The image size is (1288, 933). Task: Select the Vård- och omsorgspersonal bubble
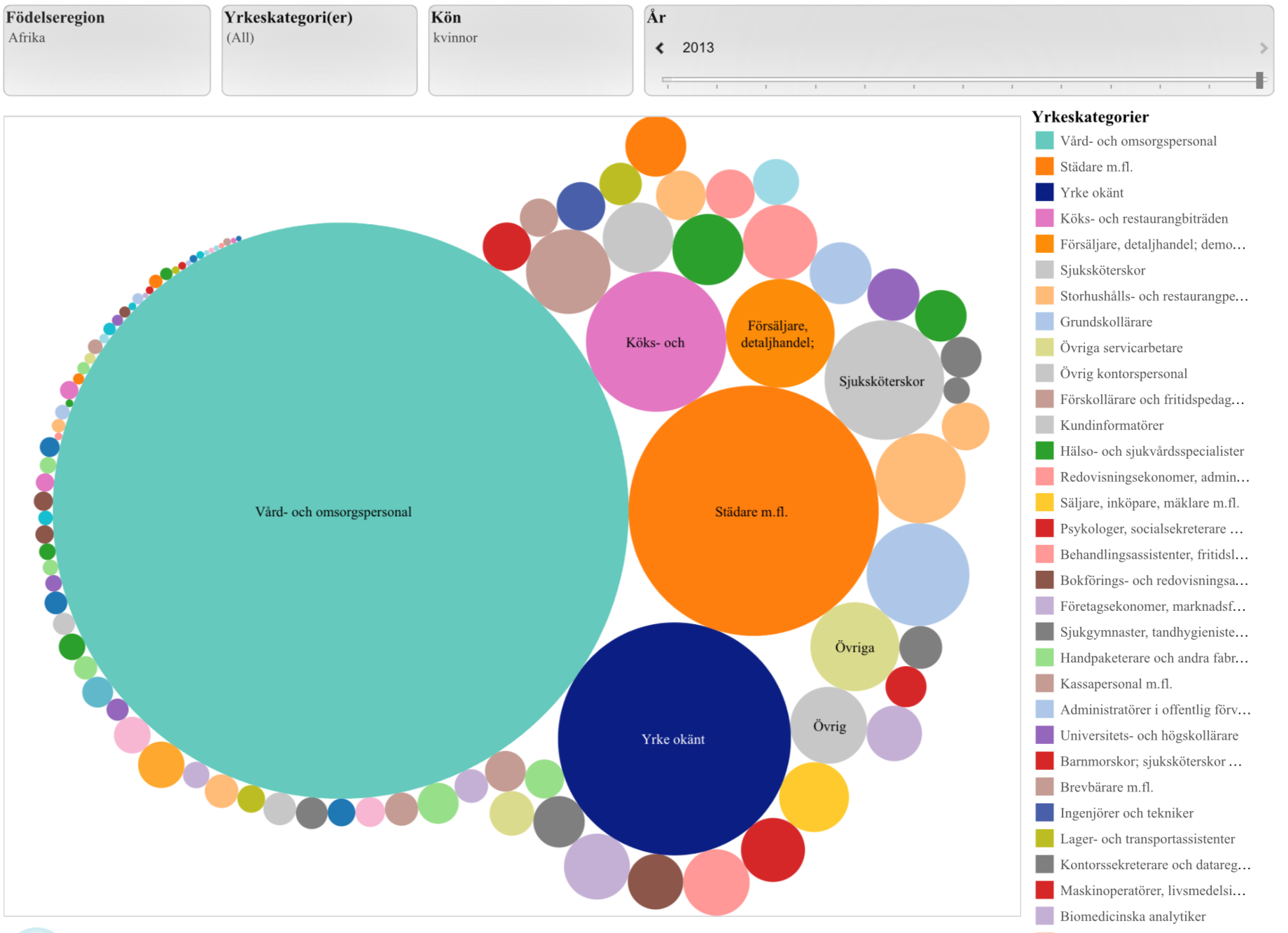coord(341,511)
